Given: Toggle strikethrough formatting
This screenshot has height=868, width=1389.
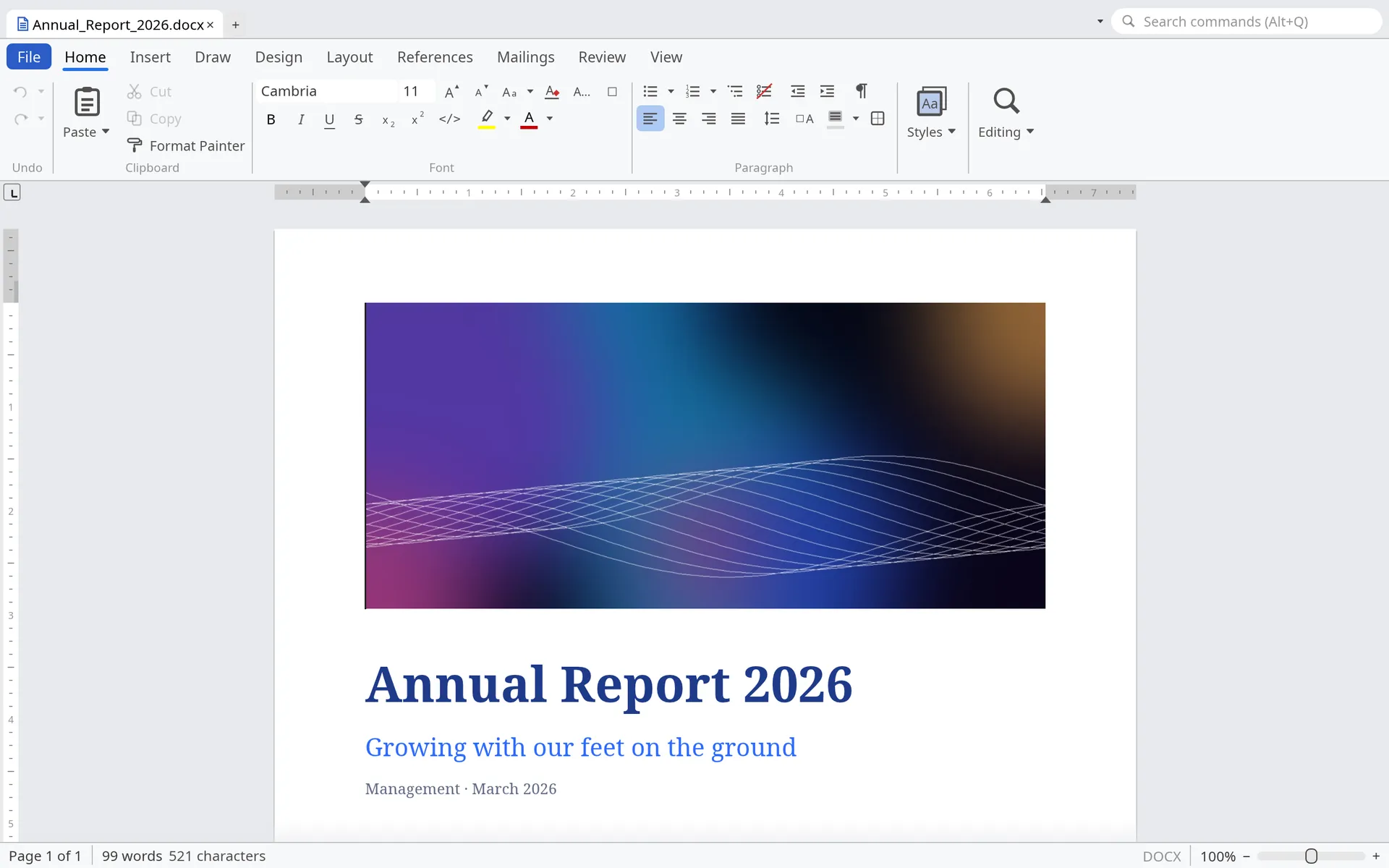Looking at the screenshot, I should (359, 119).
